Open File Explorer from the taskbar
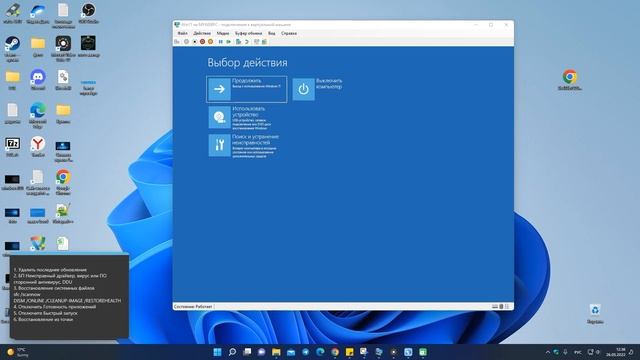The image size is (640, 360). (276, 352)
